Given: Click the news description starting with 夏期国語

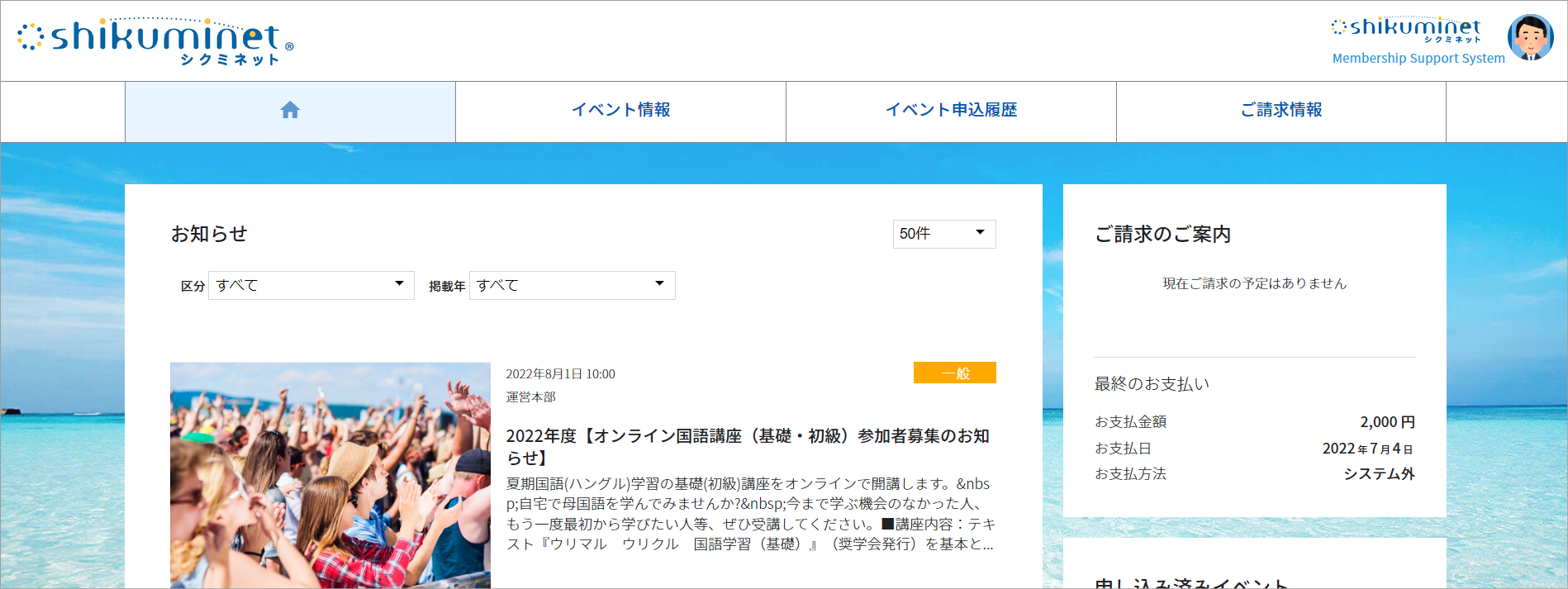Looking at the screenshot, I should click(749, 514).
